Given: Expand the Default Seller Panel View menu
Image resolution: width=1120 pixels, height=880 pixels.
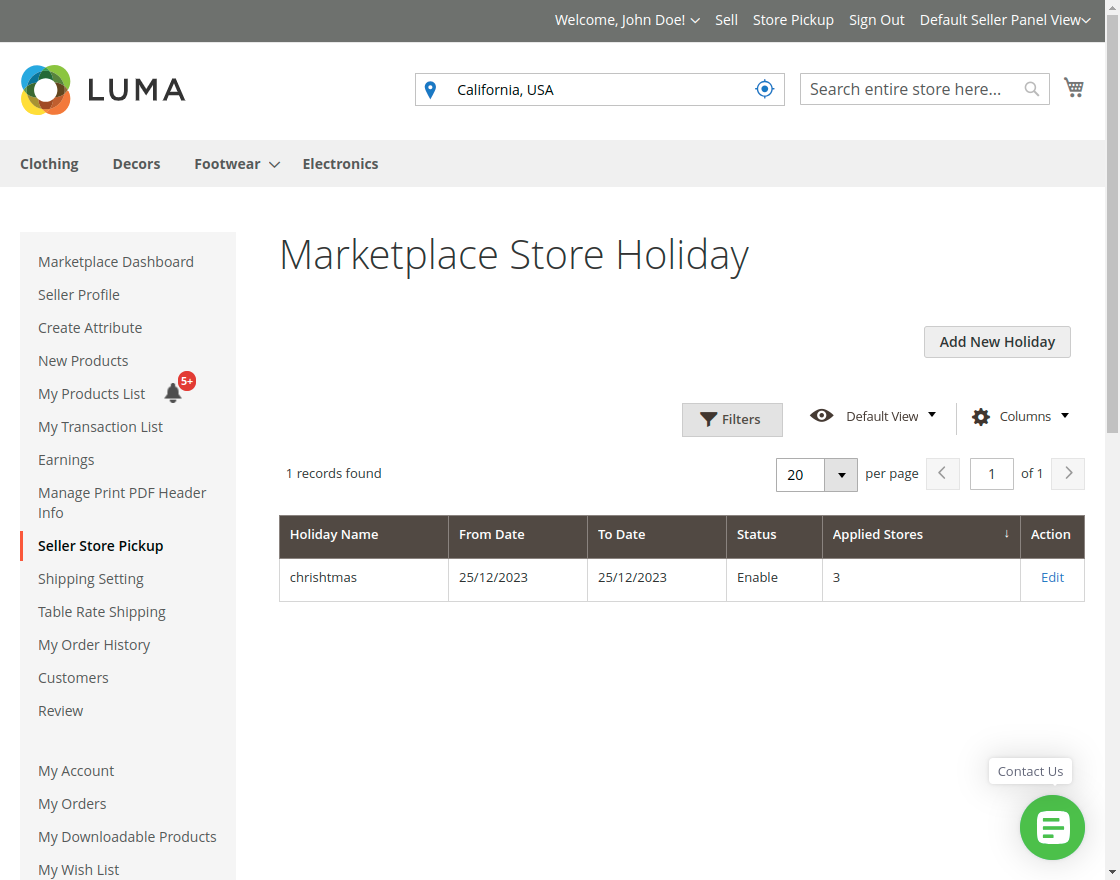Looking at the screenshot, I should point(1004,20).
